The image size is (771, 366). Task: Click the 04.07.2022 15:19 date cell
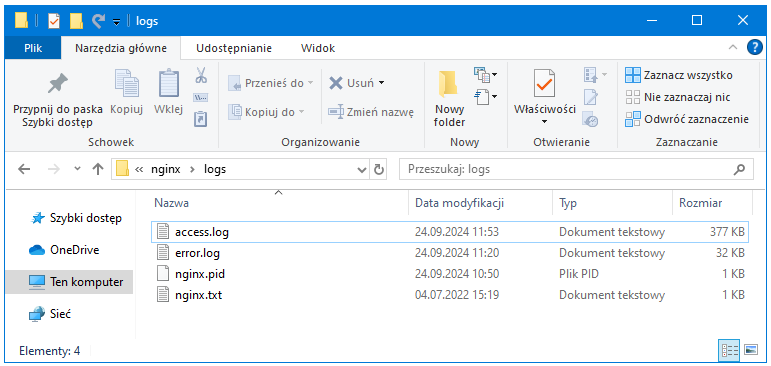(x=457, y=296)
